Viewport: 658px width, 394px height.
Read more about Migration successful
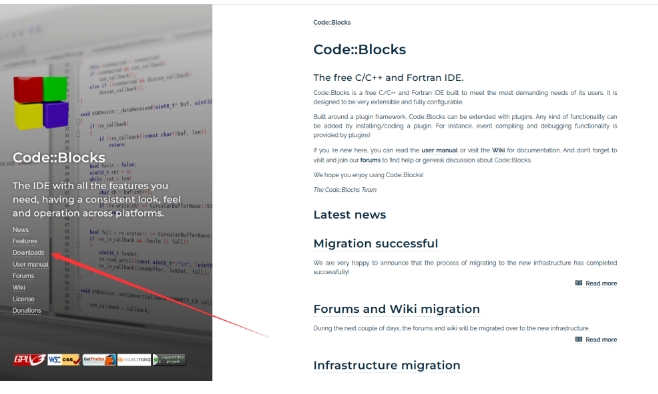601,283
